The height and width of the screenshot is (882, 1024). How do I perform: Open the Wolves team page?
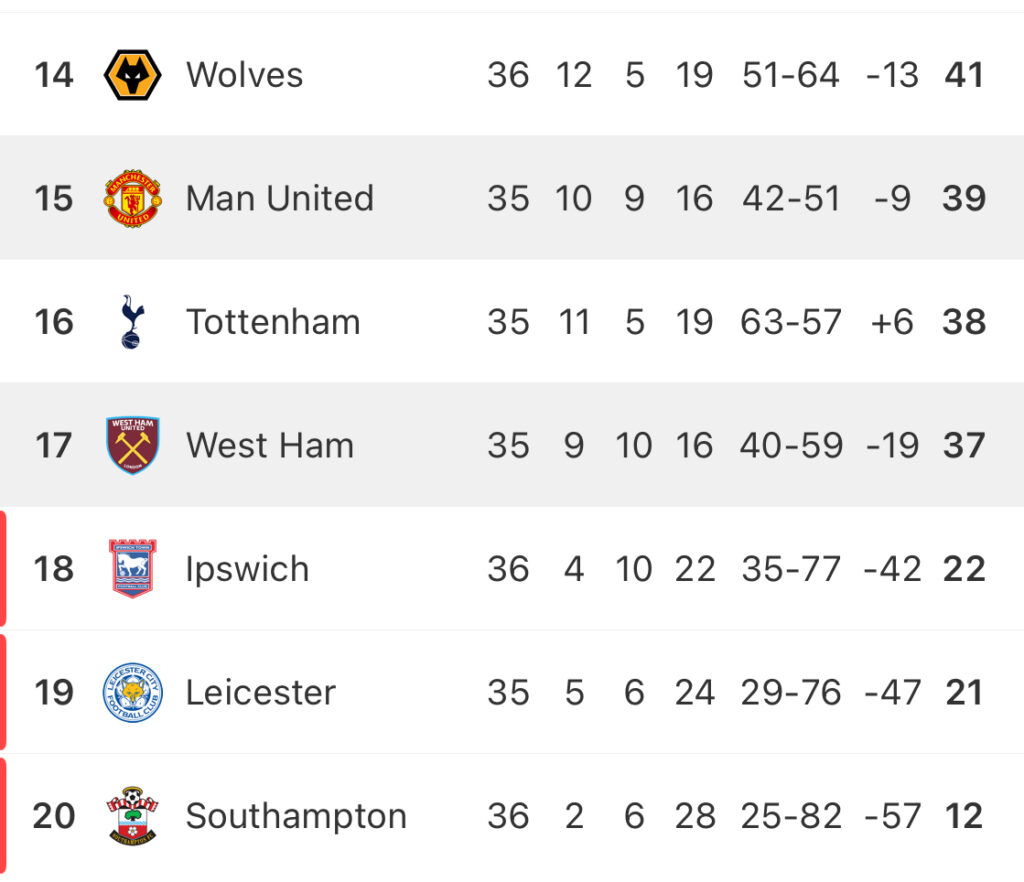tap(244, 74)
